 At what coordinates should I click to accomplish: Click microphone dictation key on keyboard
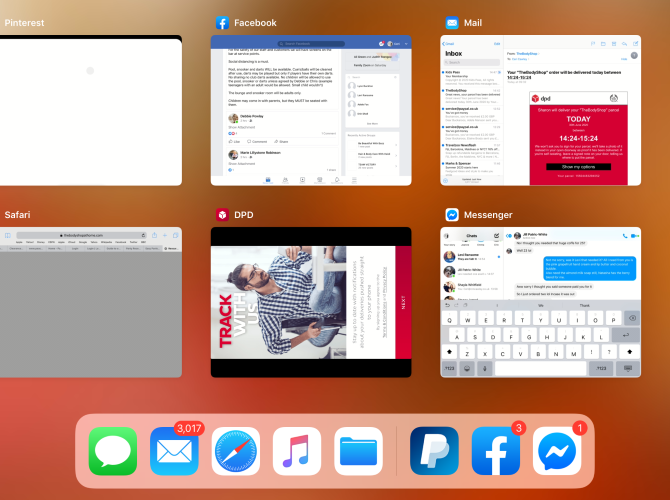coord(485,368)
